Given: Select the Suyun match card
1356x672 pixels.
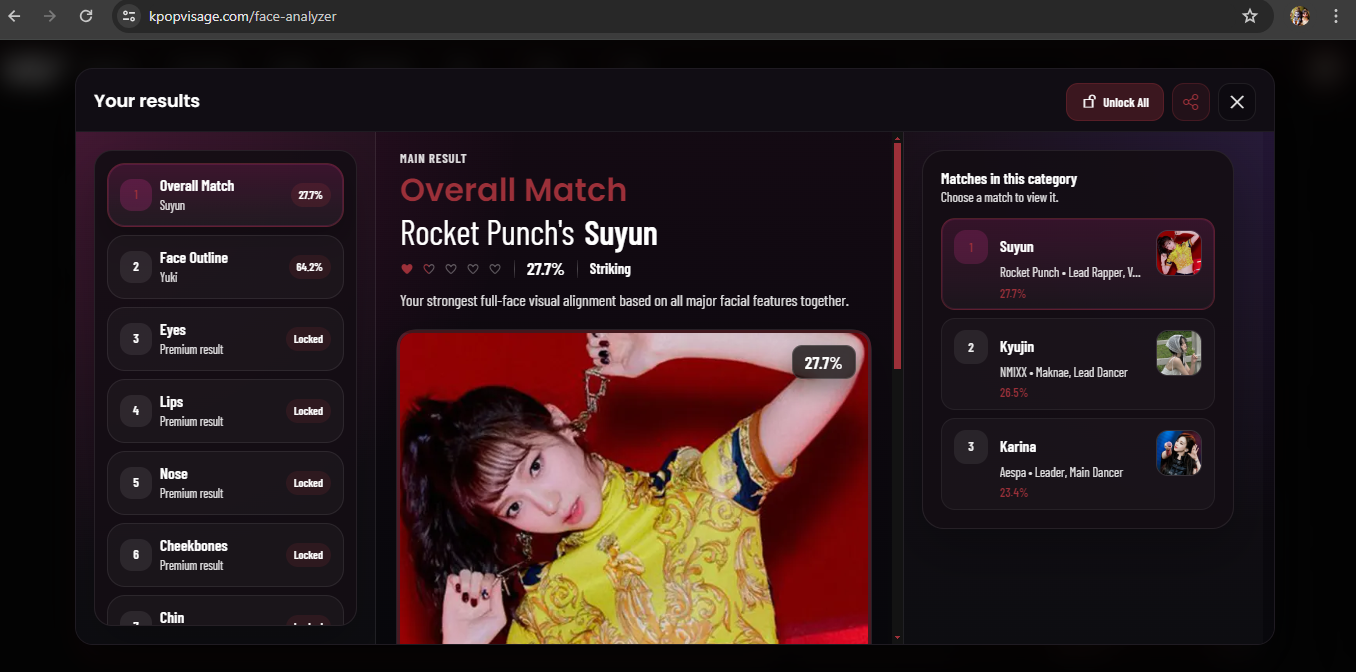Looking at the screenshot, I should 1078,264.
